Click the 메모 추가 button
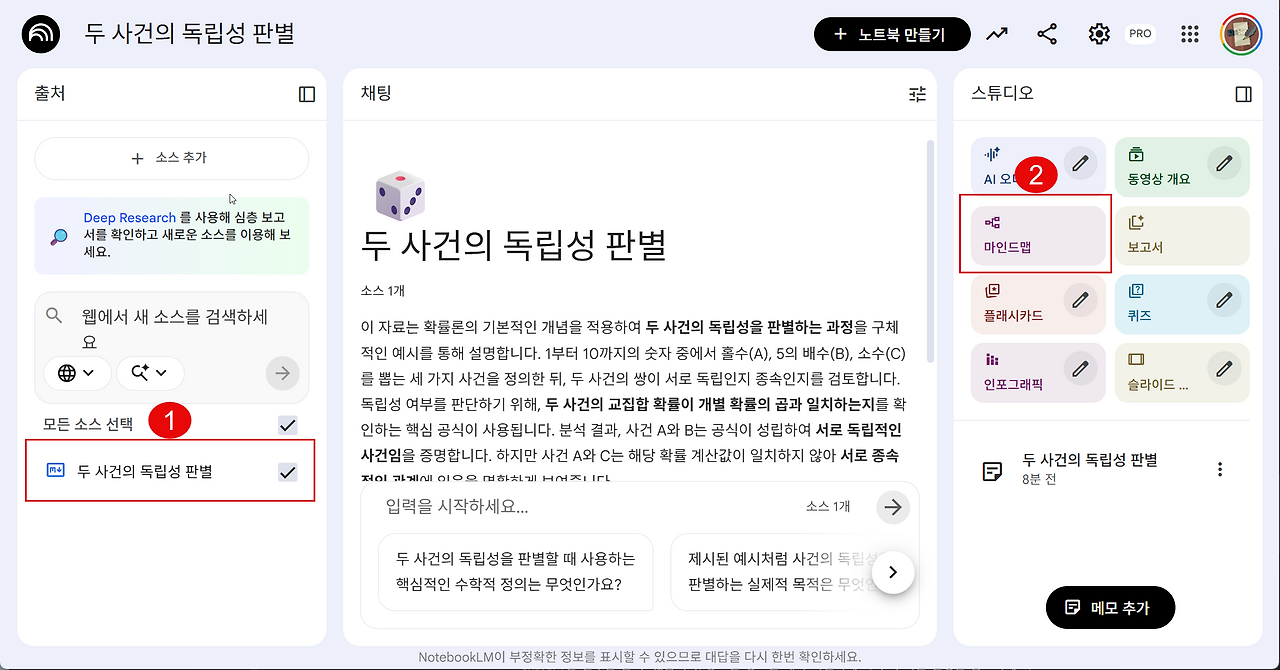 pos(1110,607)
